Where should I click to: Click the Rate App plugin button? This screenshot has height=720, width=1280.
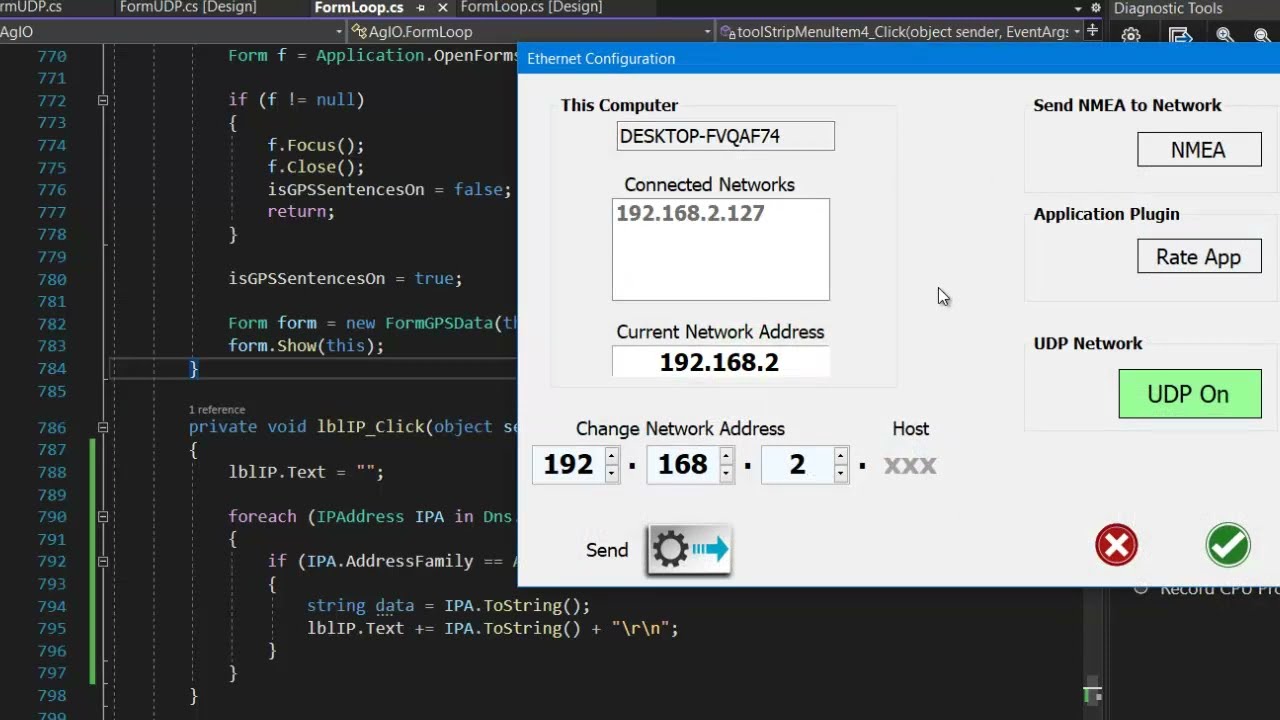[1199, 257]
